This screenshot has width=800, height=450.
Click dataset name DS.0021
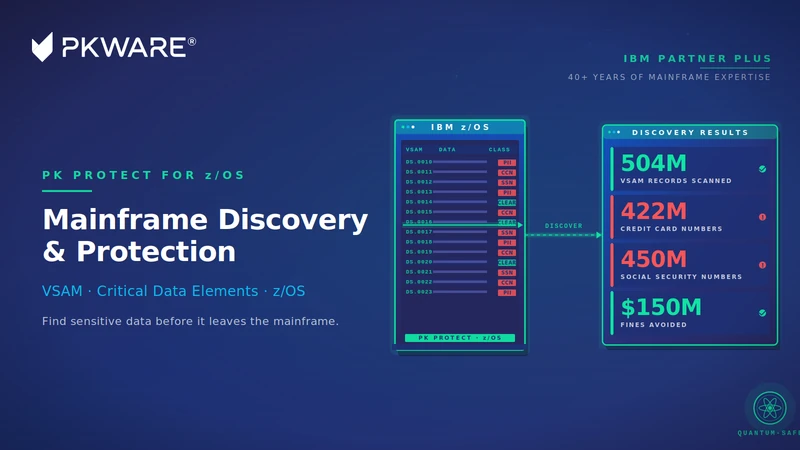click(419, 271)
